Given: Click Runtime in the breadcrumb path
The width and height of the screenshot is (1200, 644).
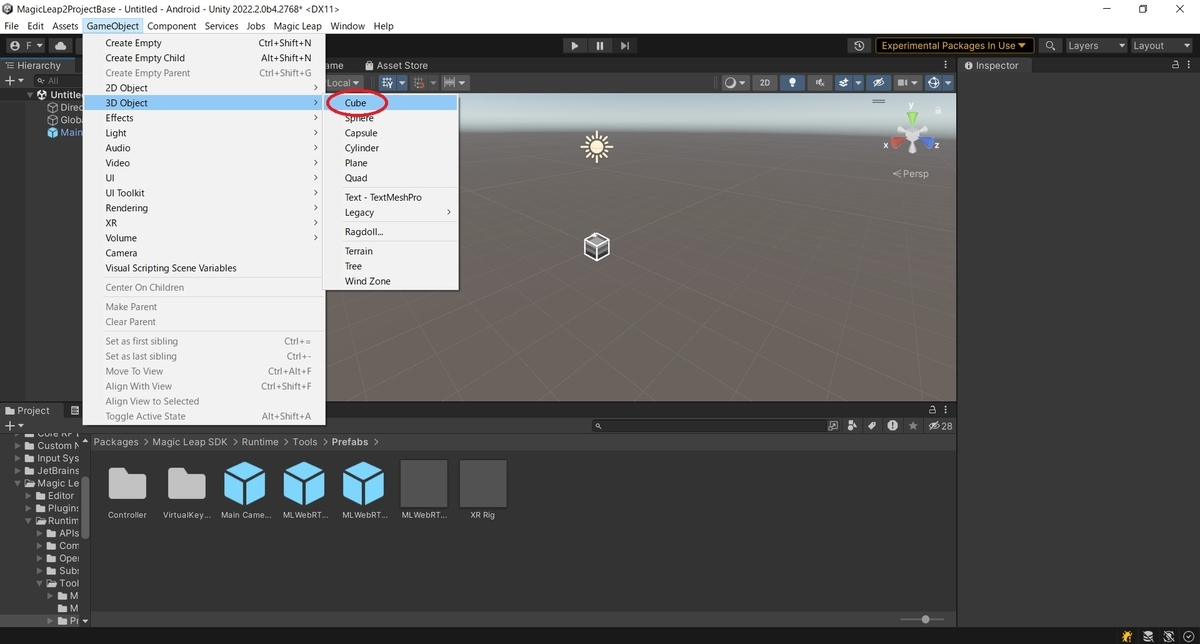Looking at the screenshot, I should point(260,442).
